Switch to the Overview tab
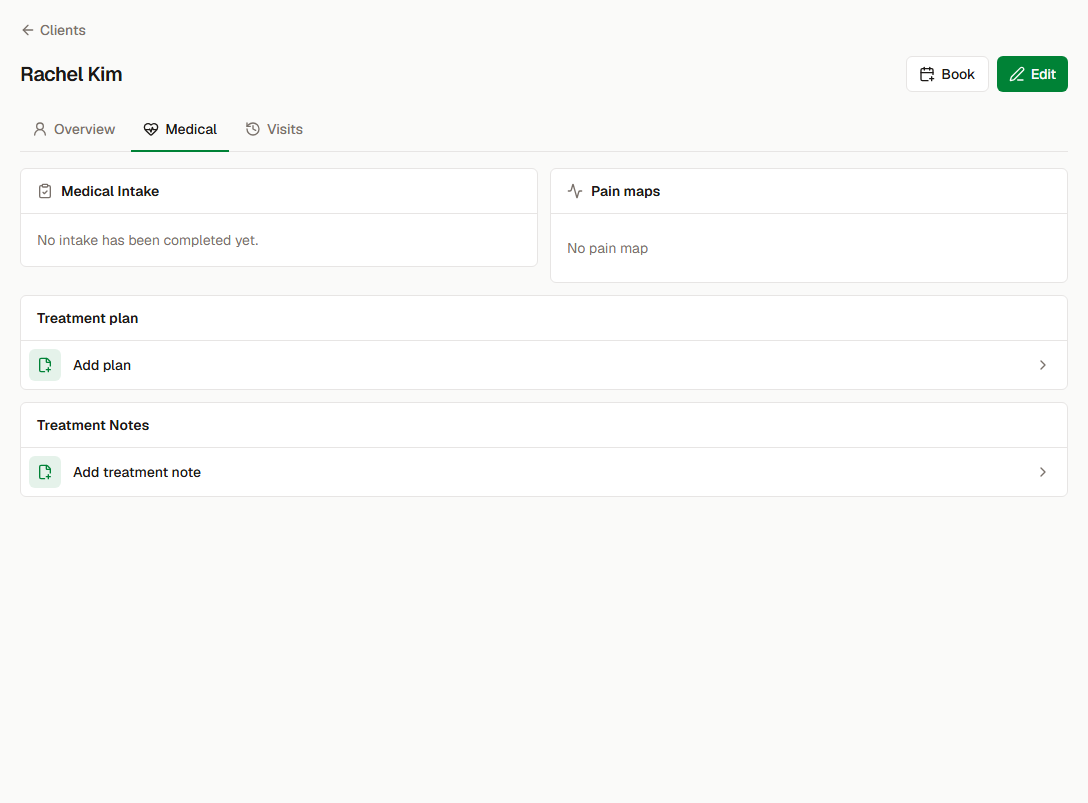 pyautogui.click(x=74, y=129)
